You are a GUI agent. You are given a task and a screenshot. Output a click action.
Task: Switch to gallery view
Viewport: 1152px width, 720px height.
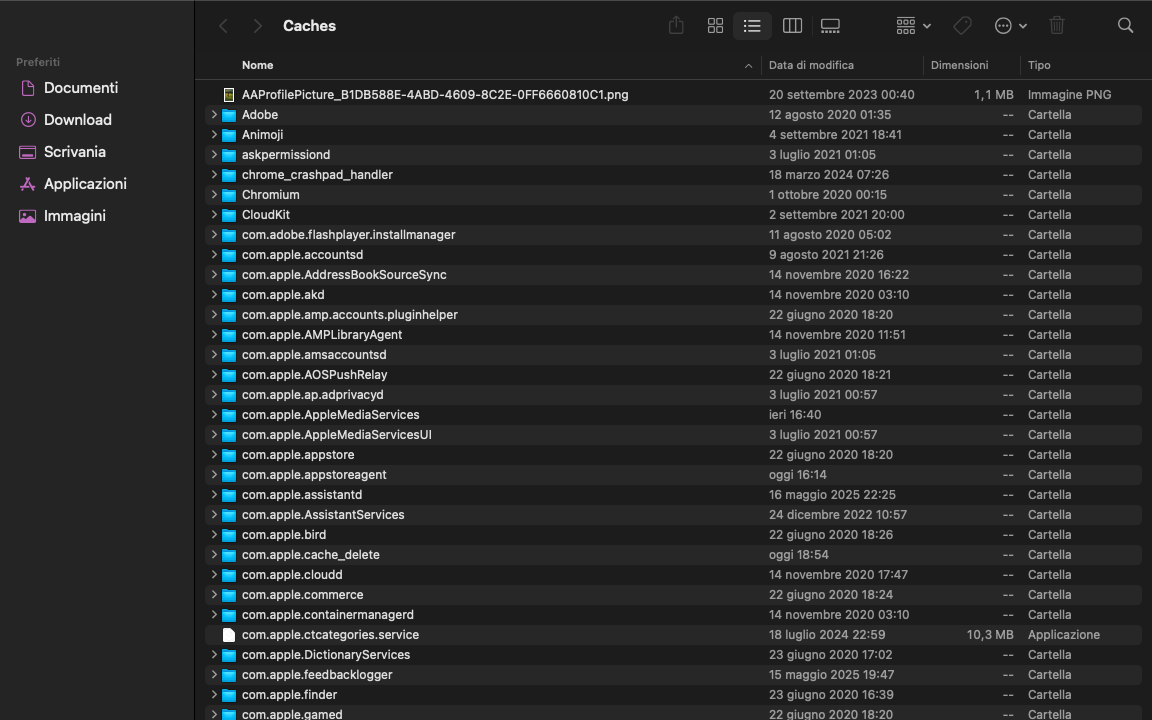(x=830, y=25)
